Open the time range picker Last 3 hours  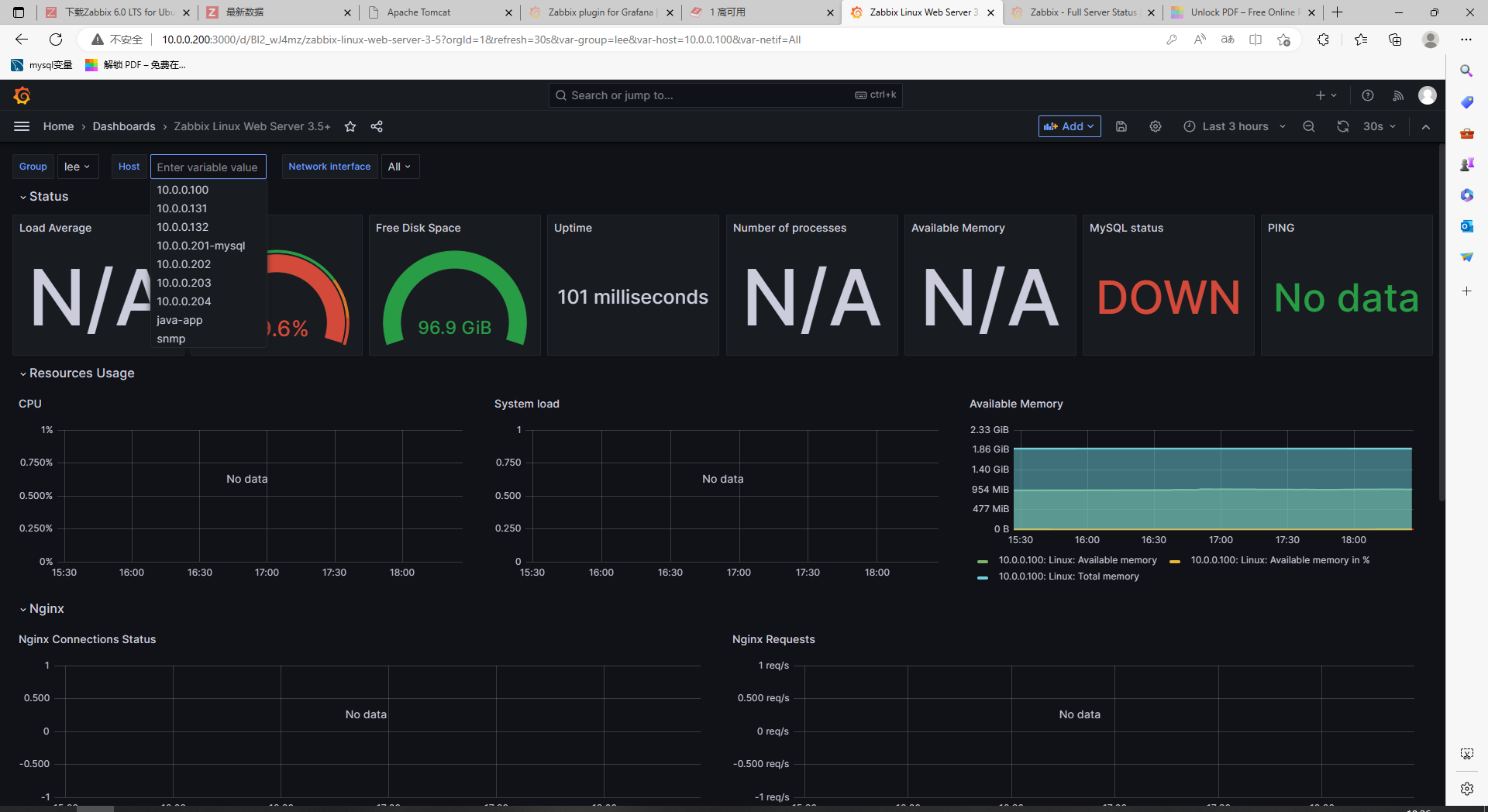[x=1235, y=126]
